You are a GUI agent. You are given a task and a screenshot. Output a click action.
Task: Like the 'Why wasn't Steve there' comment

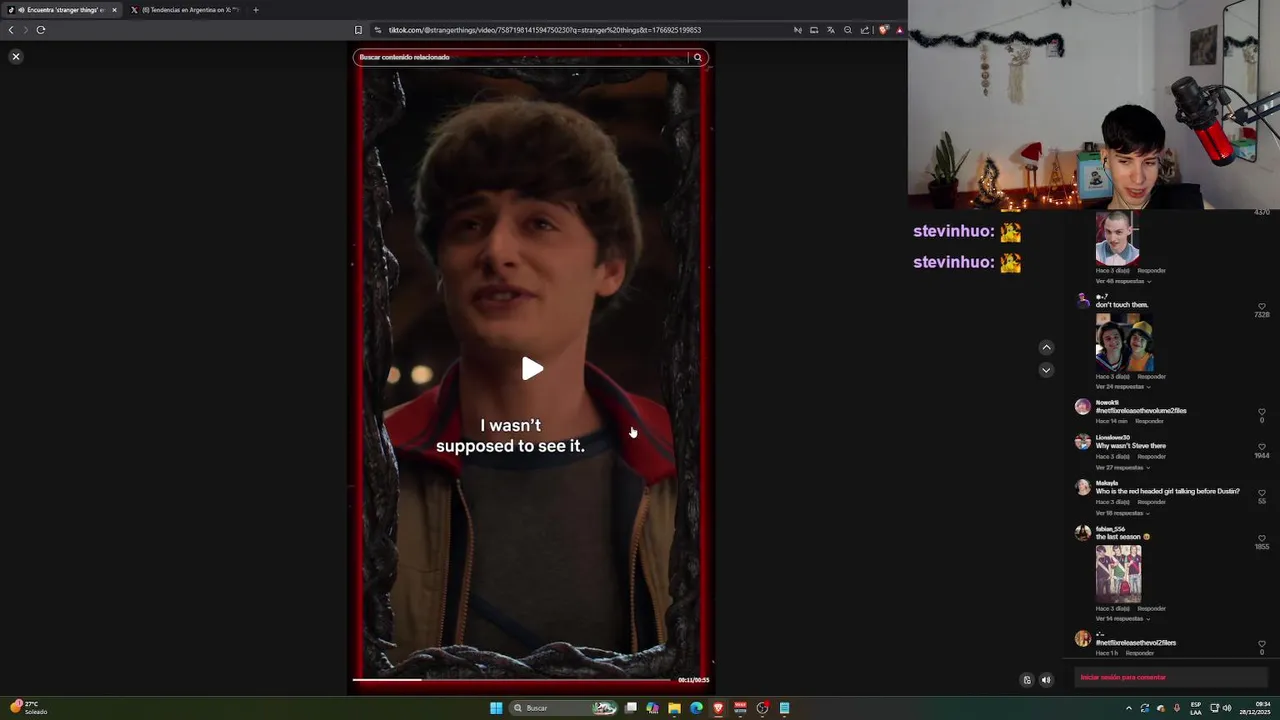pos(1262,447)
